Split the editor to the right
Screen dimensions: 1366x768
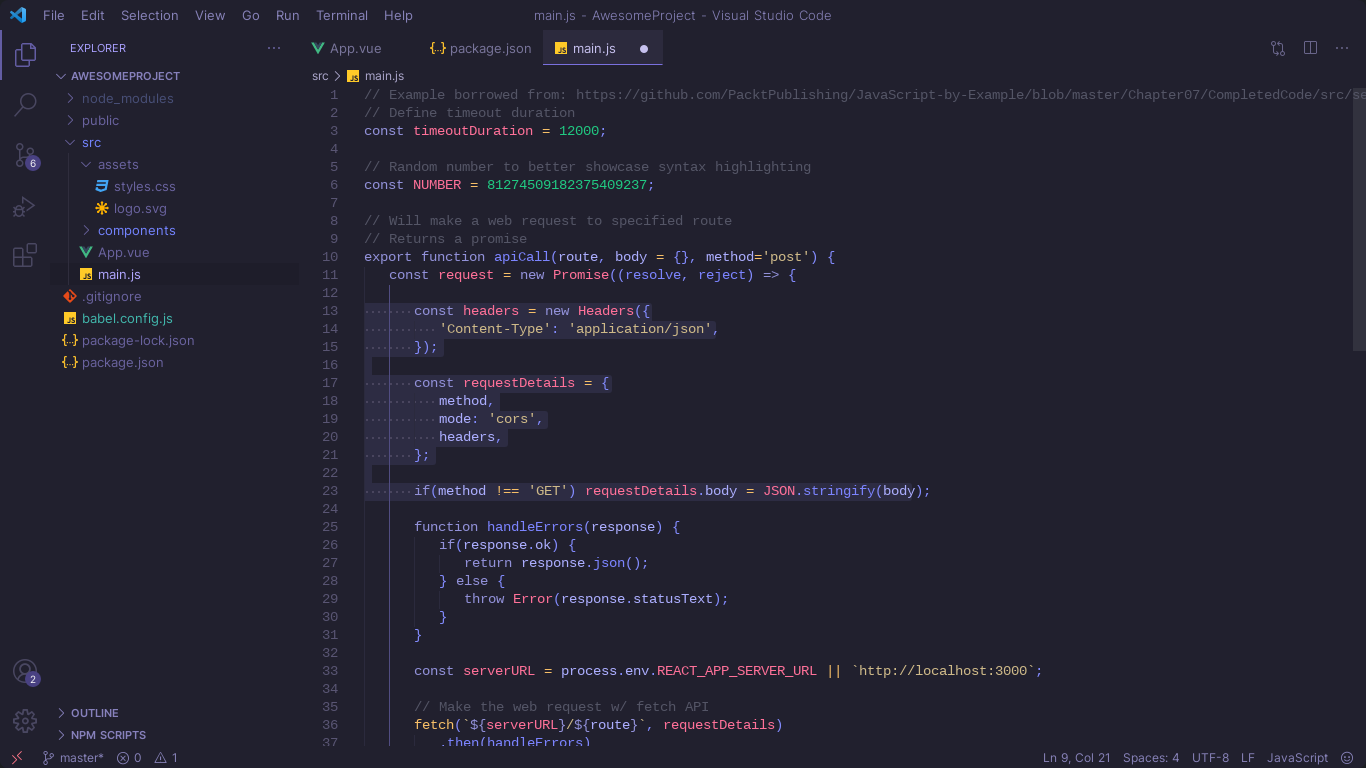[1310, 48]
